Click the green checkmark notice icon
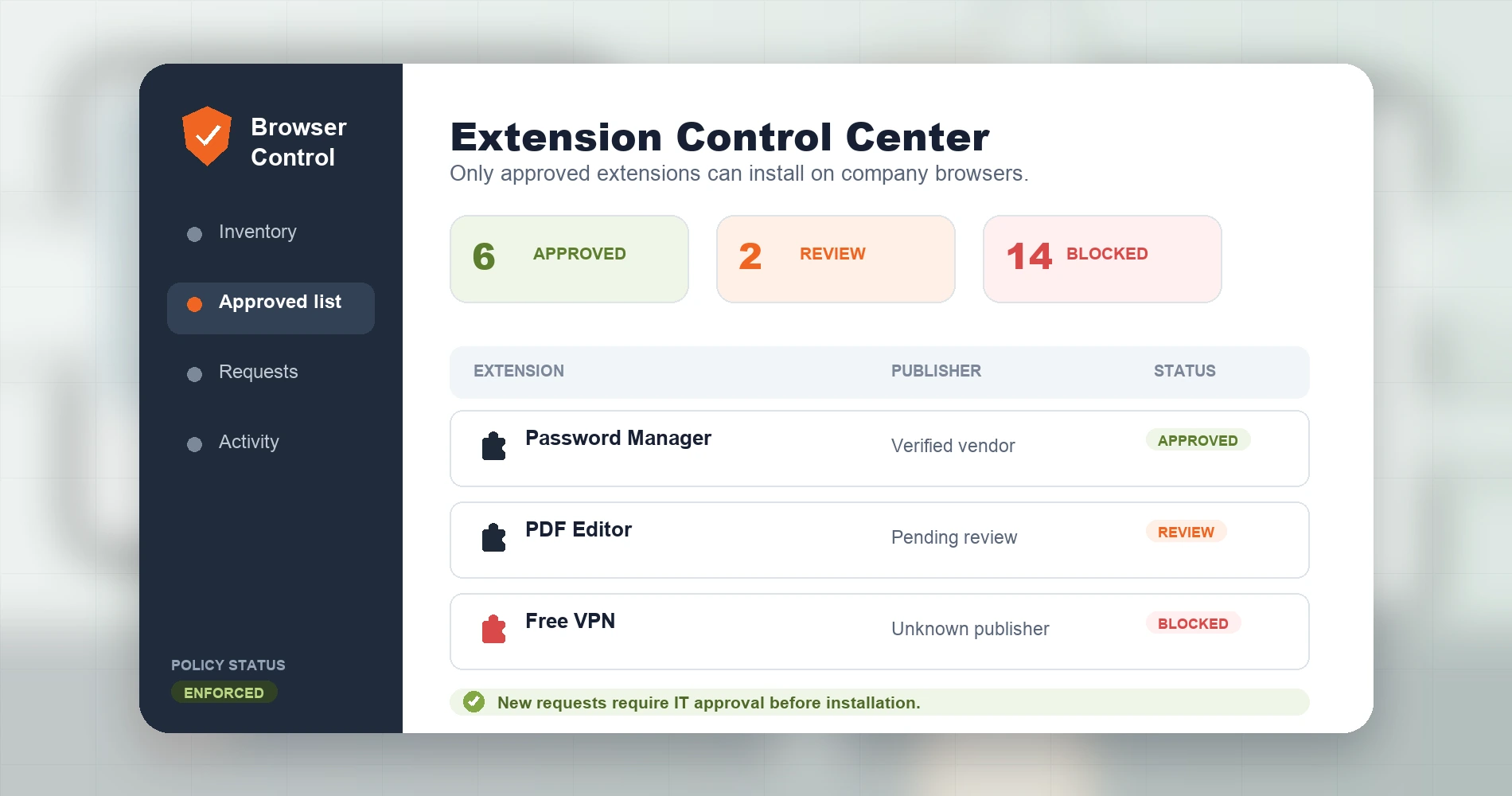Screen dimensions: 1512x796 coord(473,701)
